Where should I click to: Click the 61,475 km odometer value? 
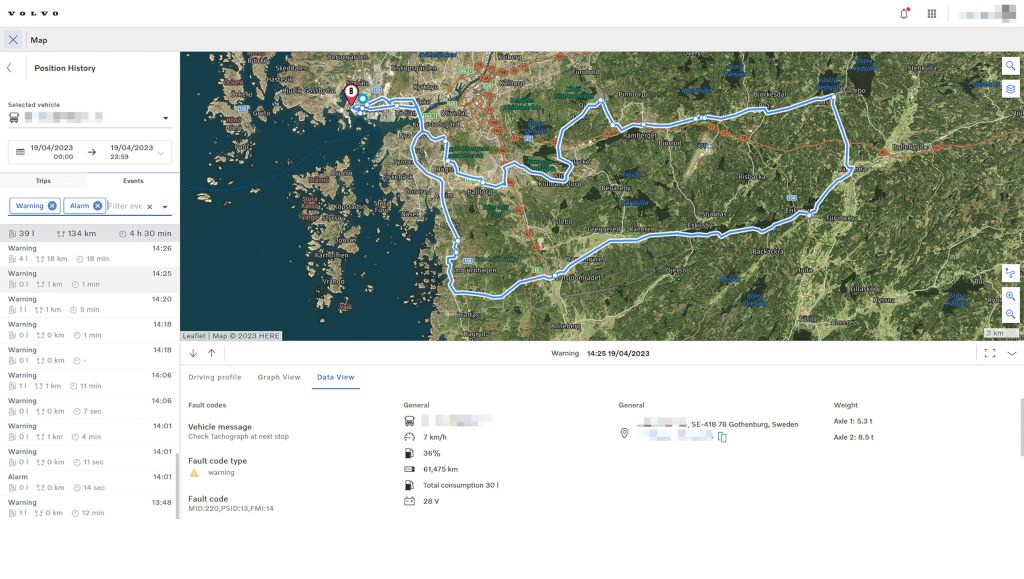[x=440, y=469]
